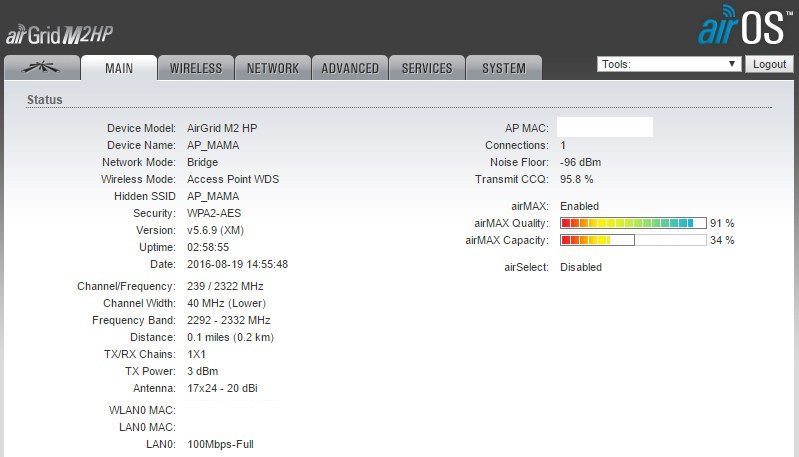Click the airSelect Disabled value
799x457 pixels.
coord(581,267)
